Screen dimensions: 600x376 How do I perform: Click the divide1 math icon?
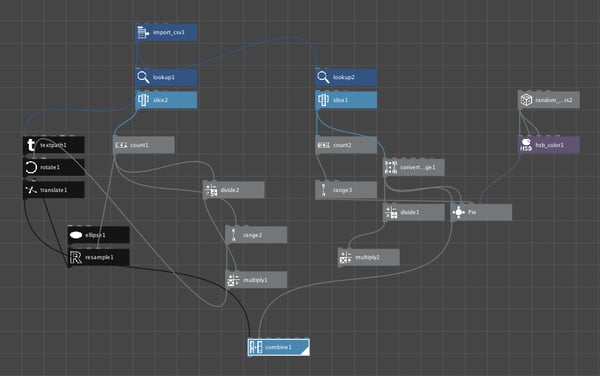tap(391, 212)
